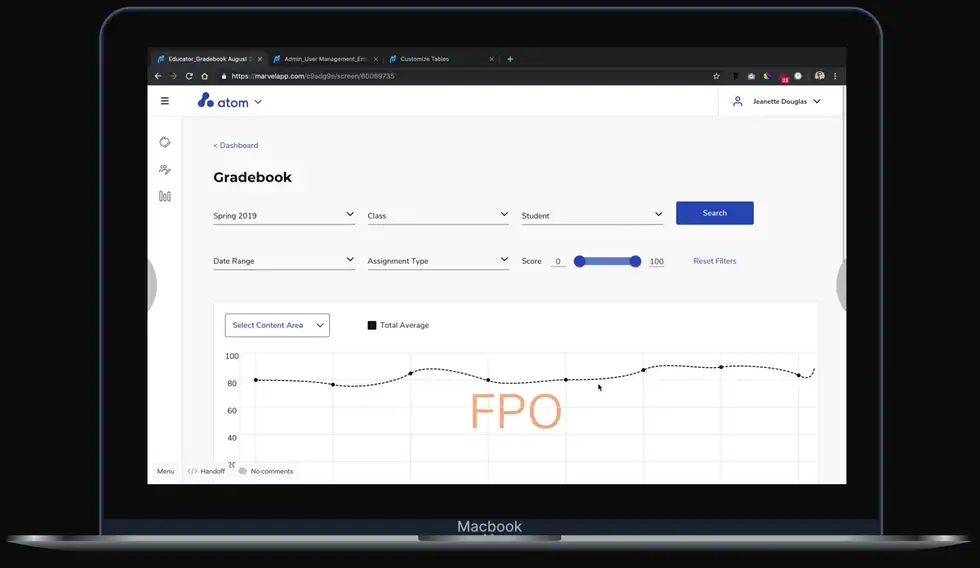
Task: Close the Customize Tables tab
Action: [491, 59]
